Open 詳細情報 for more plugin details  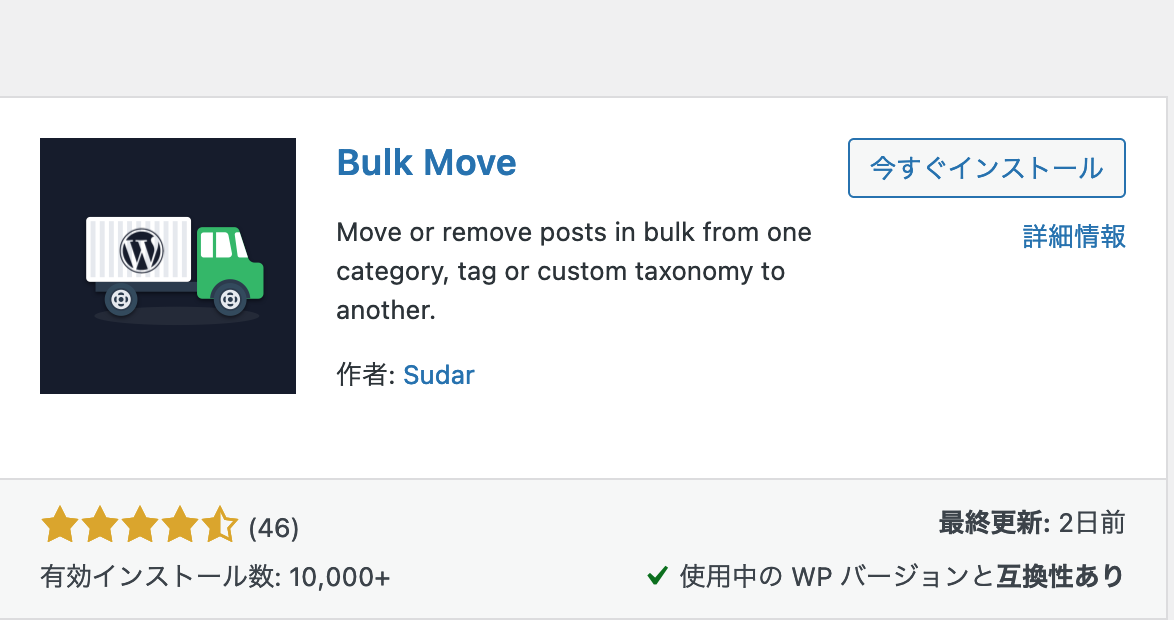[1074, 238]
